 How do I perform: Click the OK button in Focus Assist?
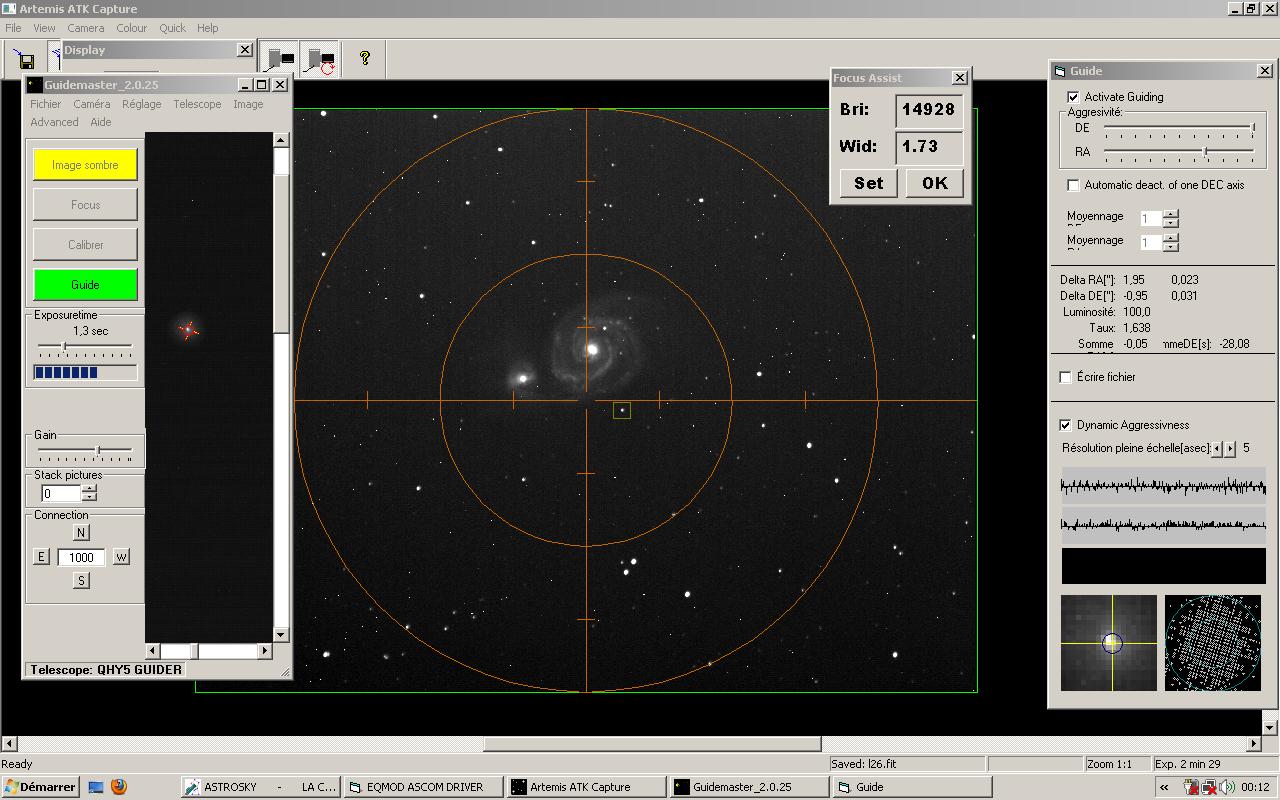(935, 183)
